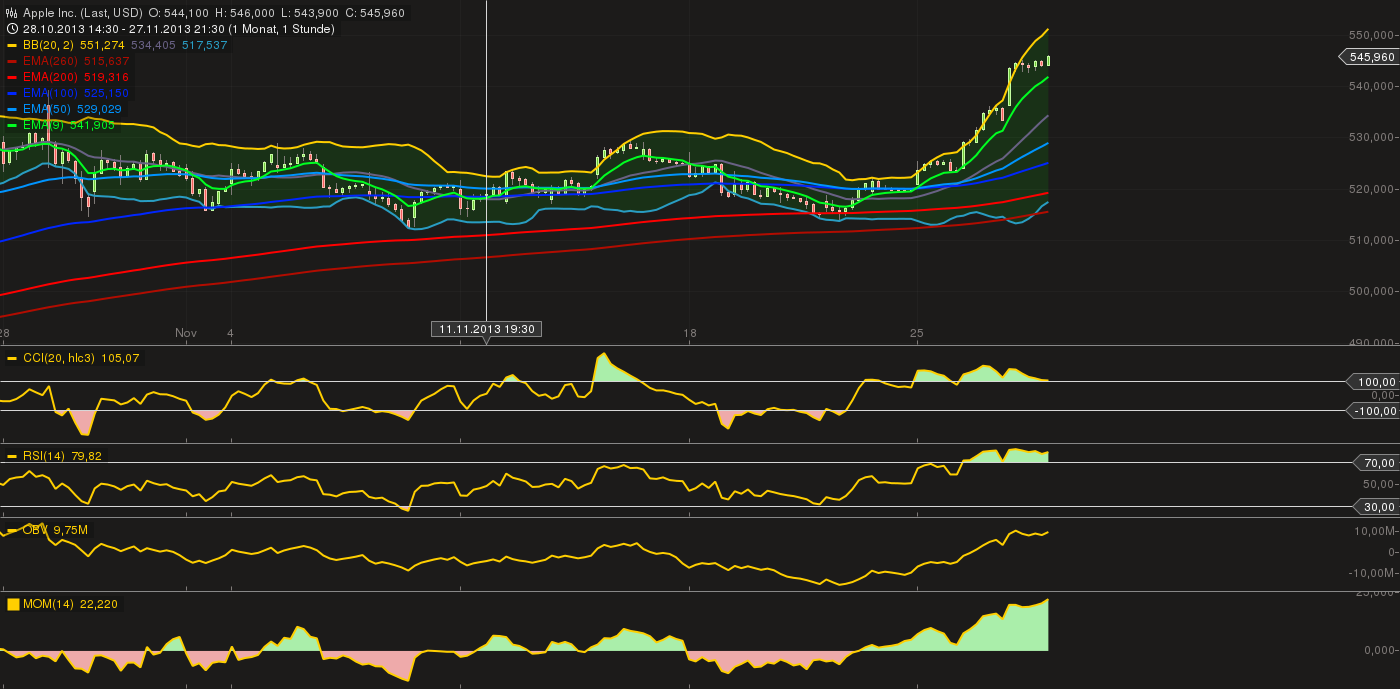
Task: Click the RSI(14) 79,82 indicator label
Action: pos(60,455)
